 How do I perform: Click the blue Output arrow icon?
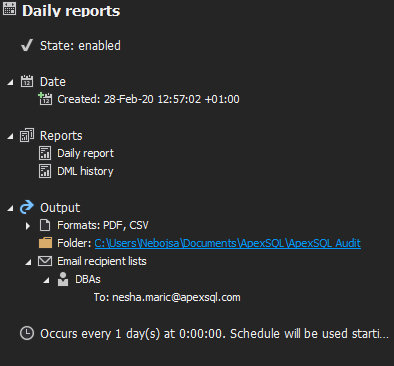pos(27,207)
